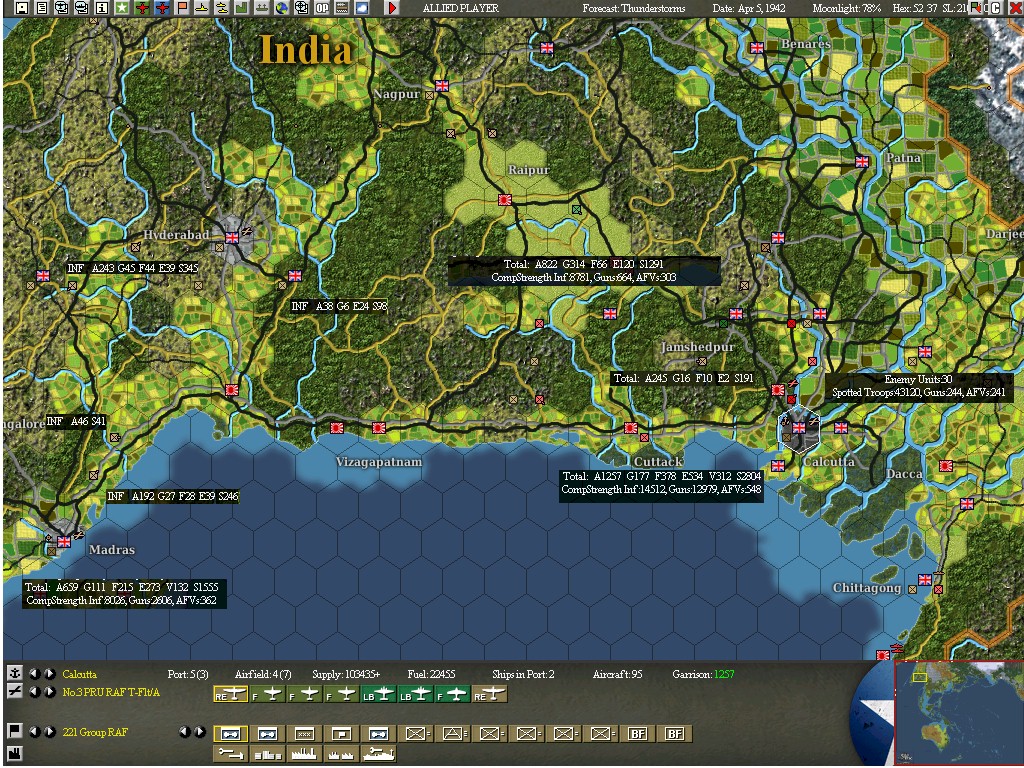Click the British flag base at Chittagong
Screen dimensions: 1024x768
[925, 579]
